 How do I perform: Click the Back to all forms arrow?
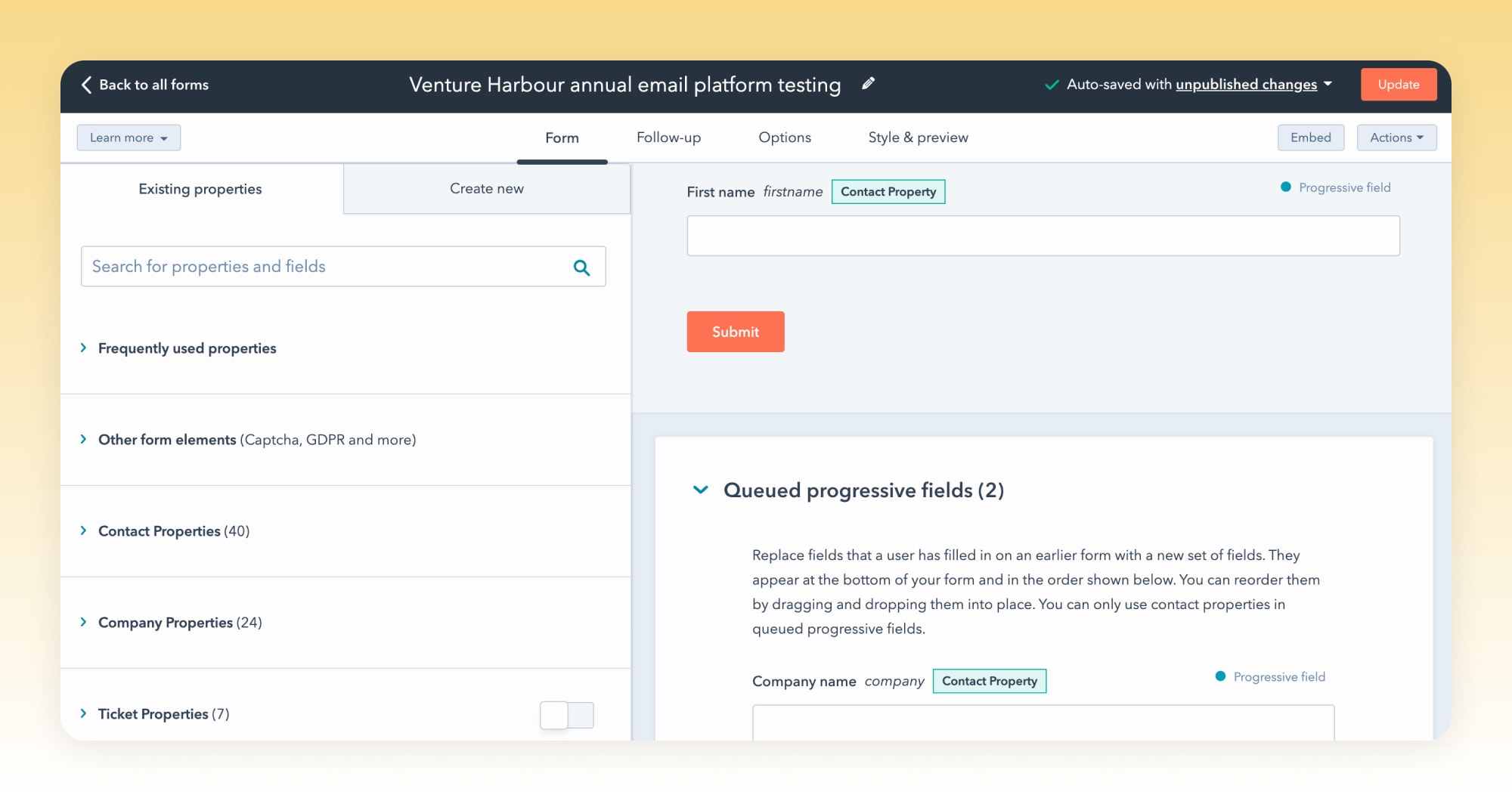coord(86,85)
